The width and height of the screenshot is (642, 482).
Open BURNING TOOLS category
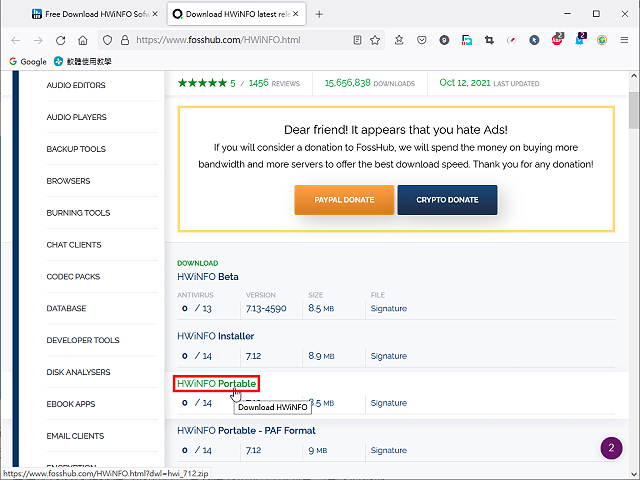78,213
